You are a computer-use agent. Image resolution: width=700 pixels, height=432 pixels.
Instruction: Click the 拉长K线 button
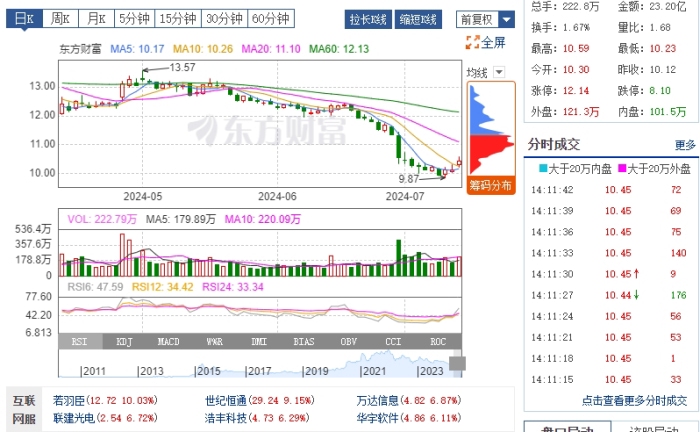[x=368, y=20]
